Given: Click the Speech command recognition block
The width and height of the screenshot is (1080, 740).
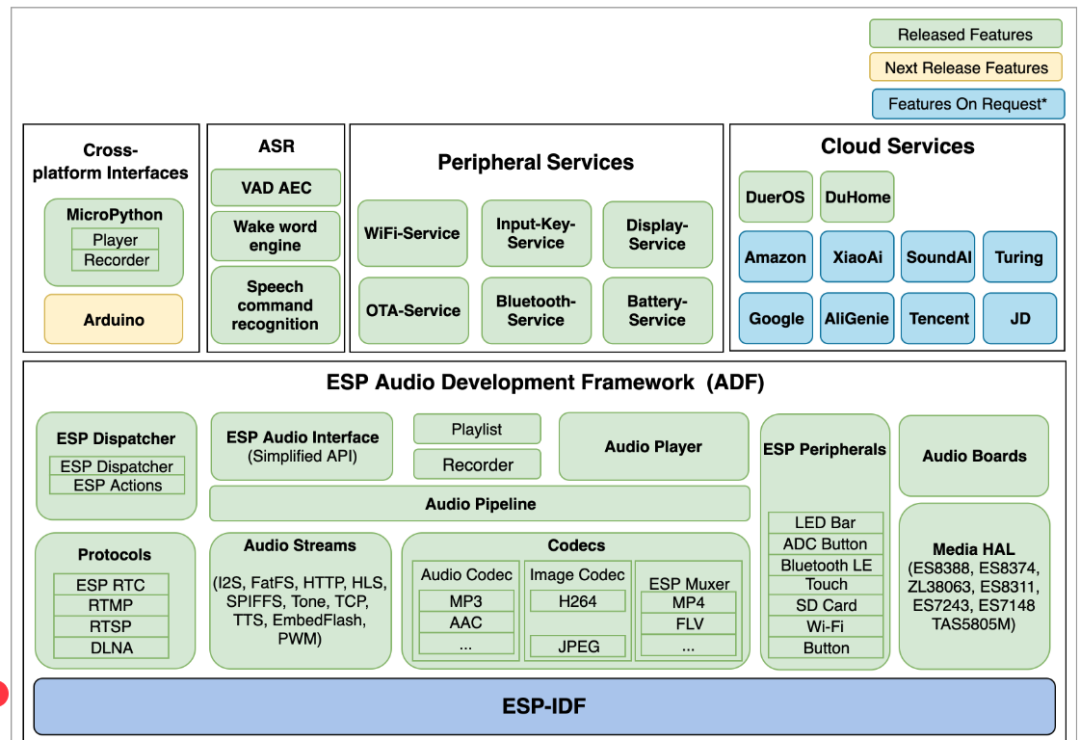Looking at the screenshot, I should [276, 305].
